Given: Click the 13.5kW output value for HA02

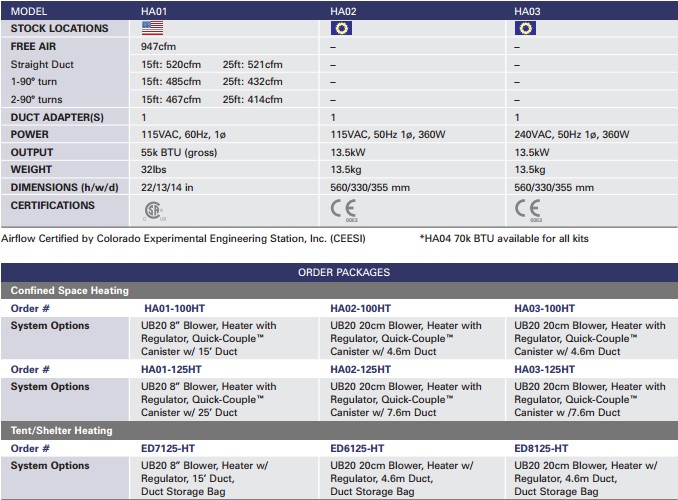Looking at the screenshot, I should (348, 152).
